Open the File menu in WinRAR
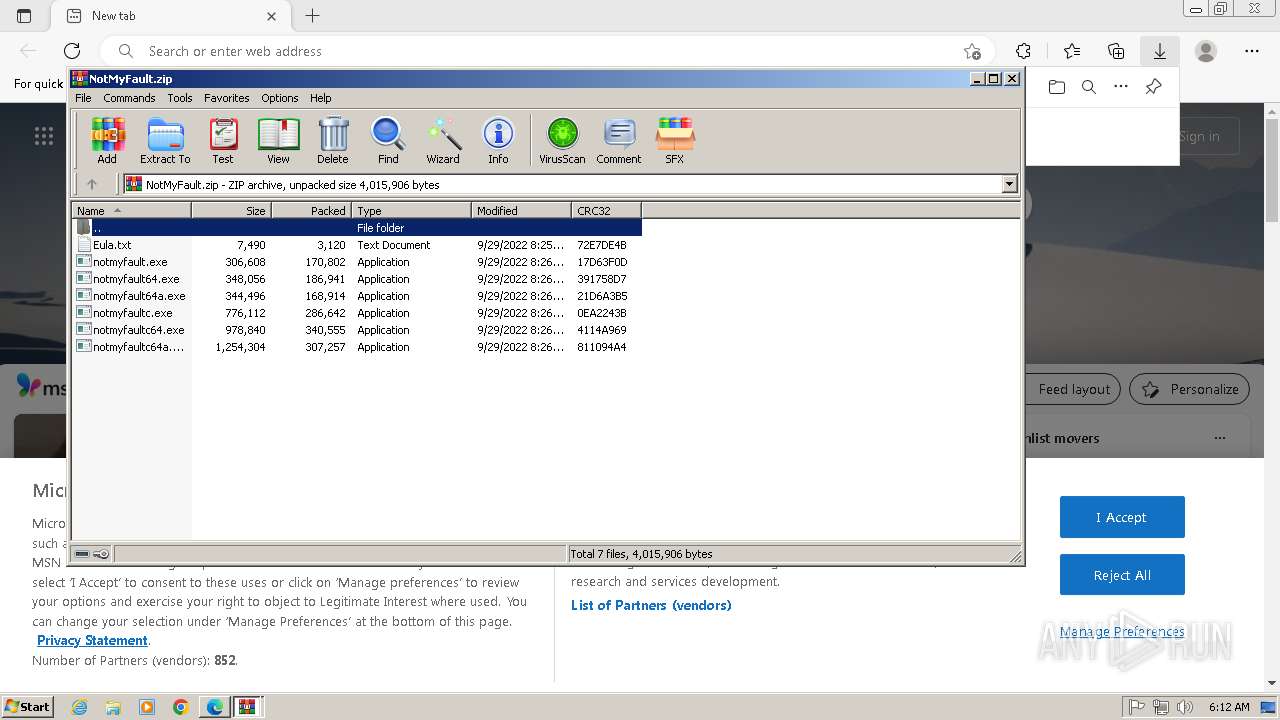This screenshot has height=720, width=1280. (83, 98)
